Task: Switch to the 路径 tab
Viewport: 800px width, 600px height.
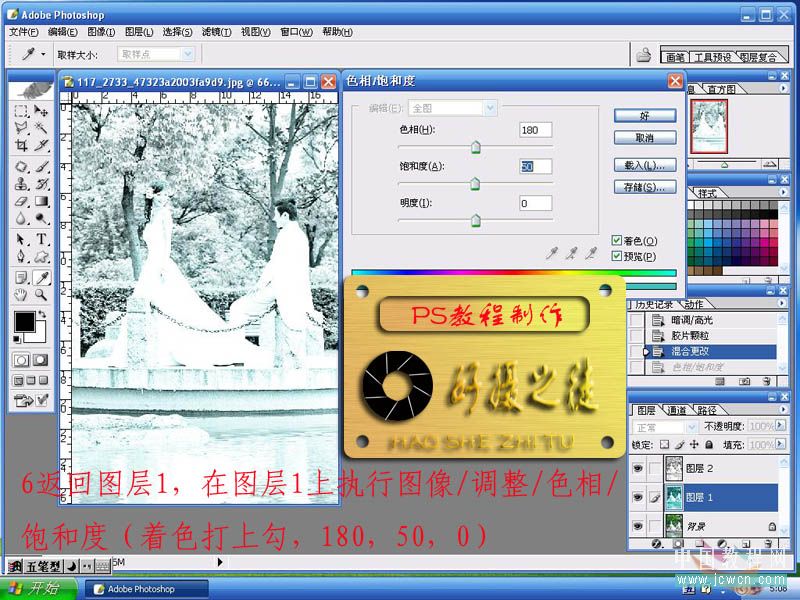Action: [707, 410]
